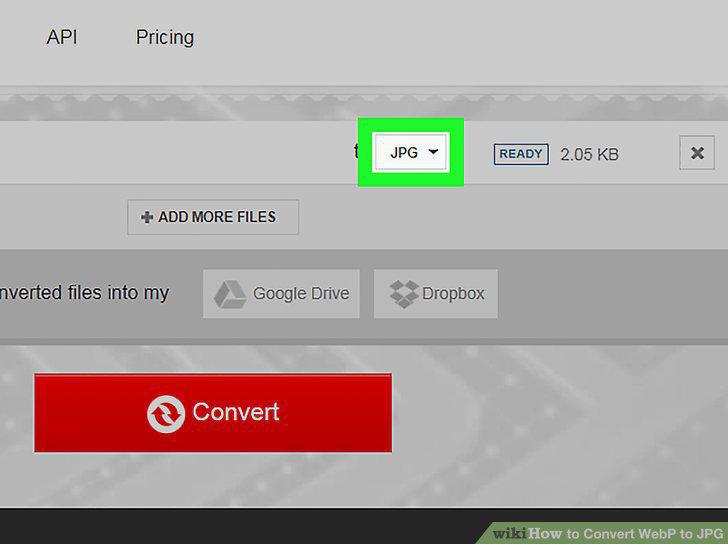Screen dimensions: 728x544
Task: Click the red Convert button
Action: 213,413
